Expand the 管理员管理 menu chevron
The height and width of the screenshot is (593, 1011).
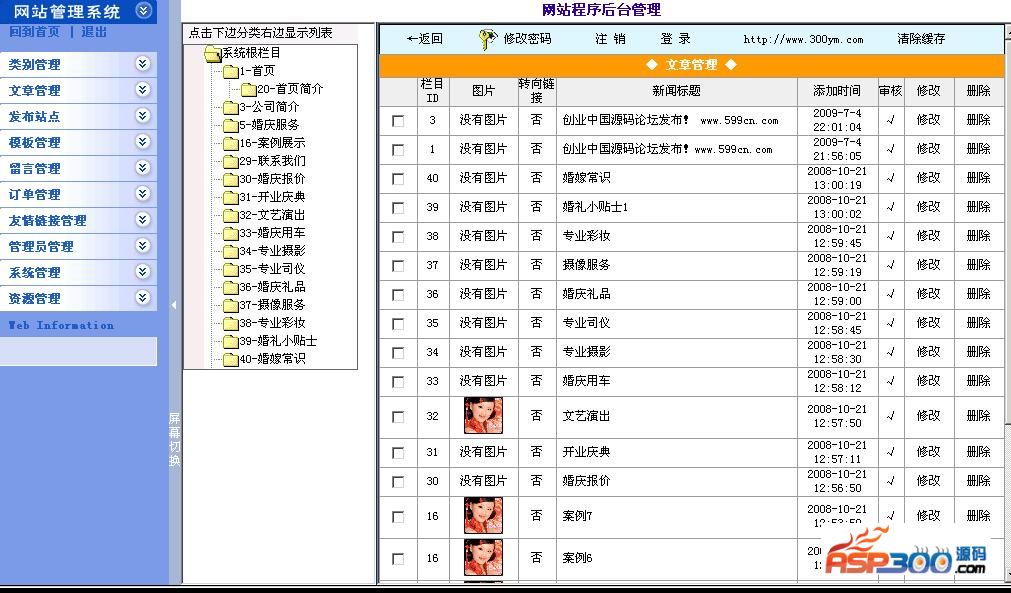[x=143, y=246]
